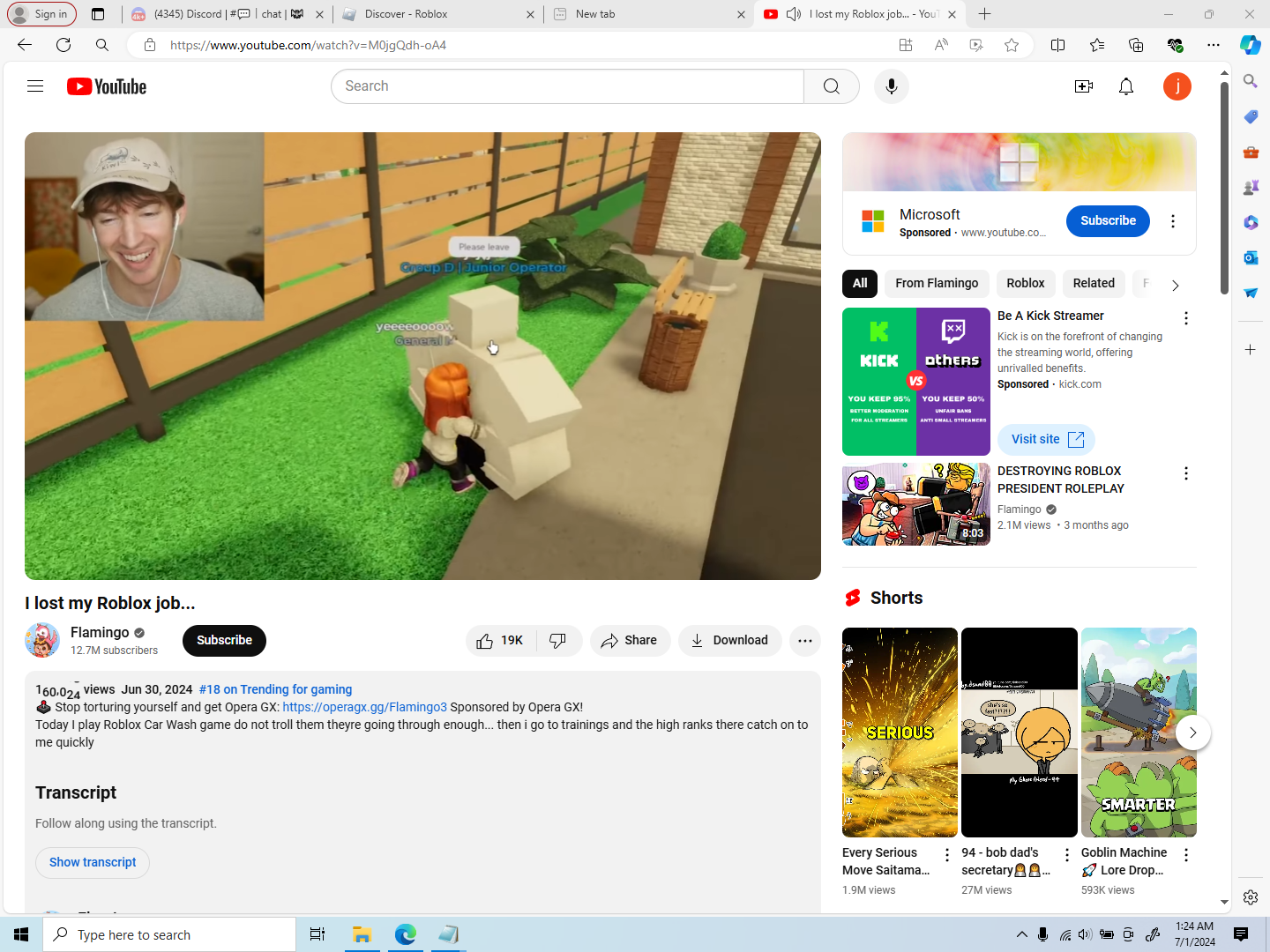Show more filter chips with the arrow
Image resolution: width=1270 pixels, height=952 pixels.
click(x=1176, y=285)
